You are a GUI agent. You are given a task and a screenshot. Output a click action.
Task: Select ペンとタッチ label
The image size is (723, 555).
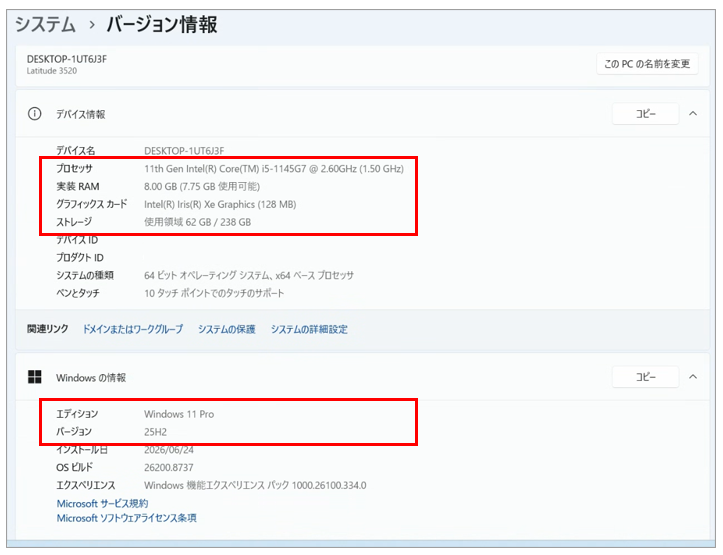(77, 293)
